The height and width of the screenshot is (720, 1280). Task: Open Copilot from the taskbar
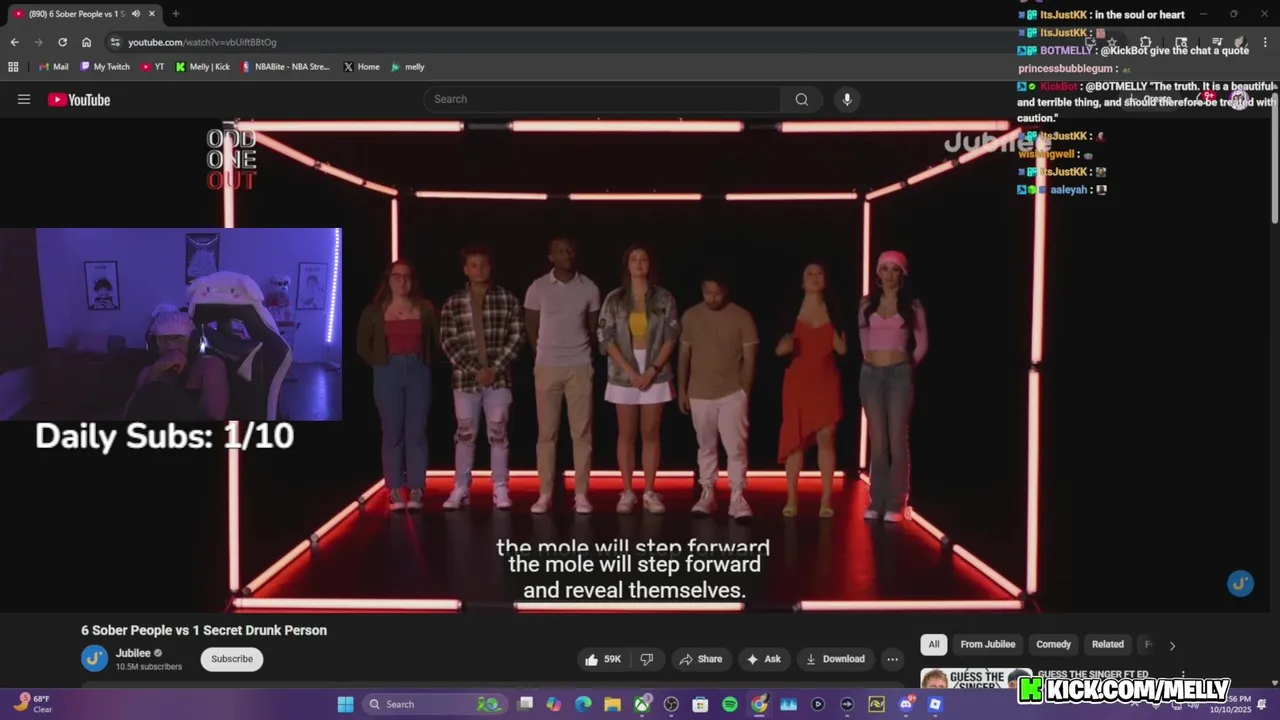[554, 704]
